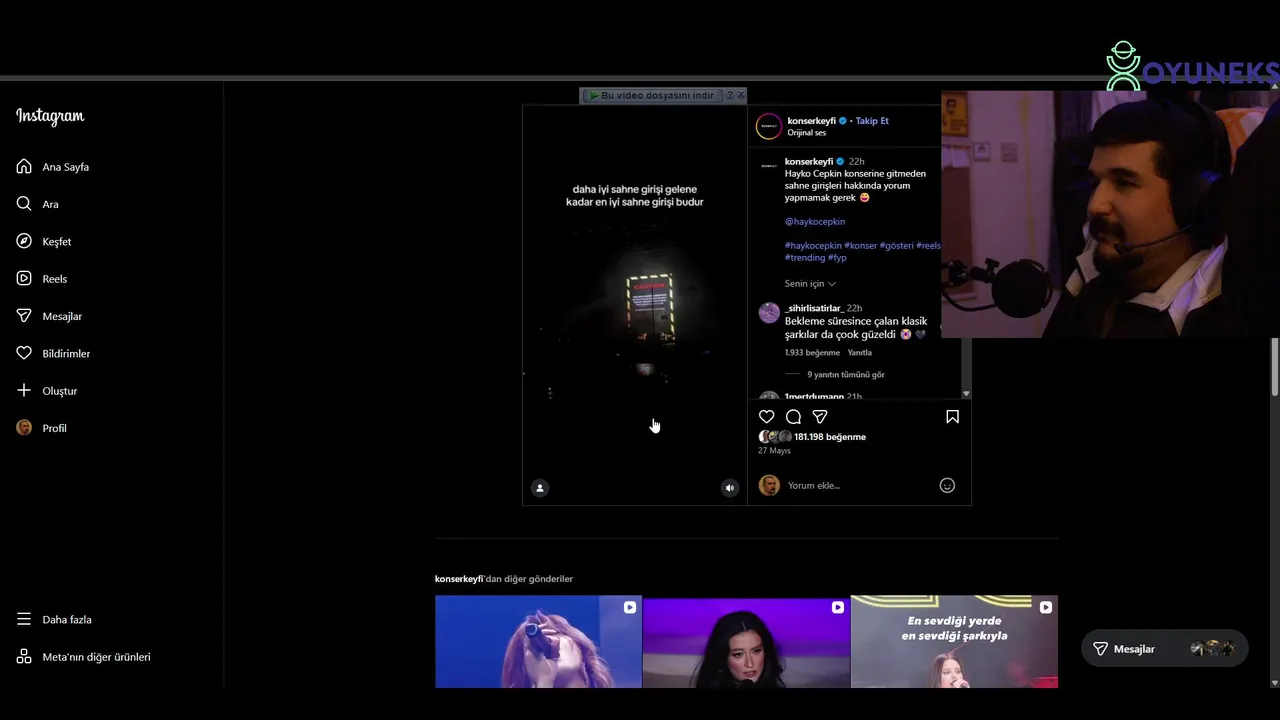Image resolution: width=1280 pixels, height=720 pixels.
Task: Expand 9 yanıtın tümünü gör replies
Action: [x=846, y=375]
